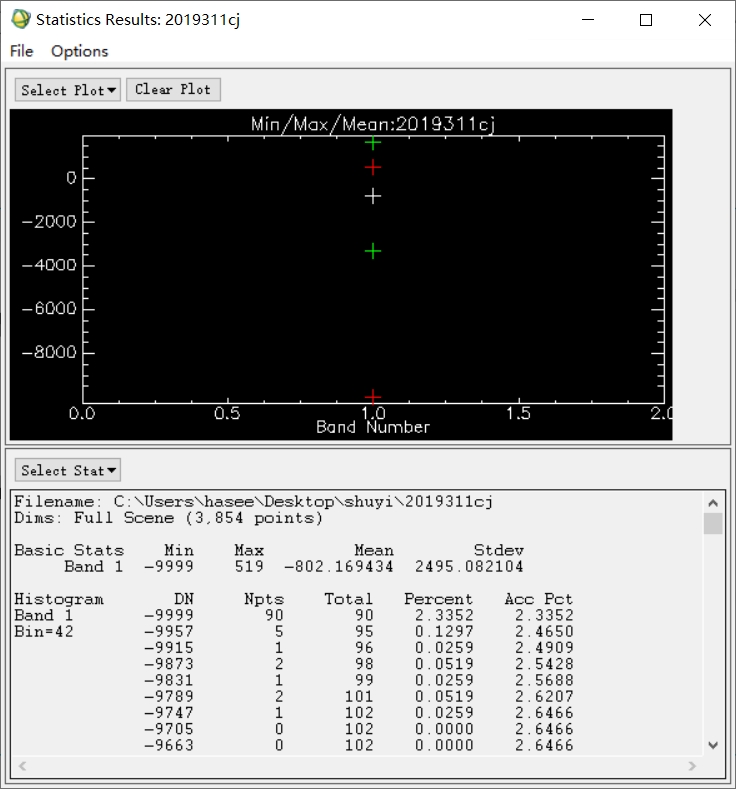736x789 pixels.
Task: Click the DN value -9831
Action: pos(169,680)
